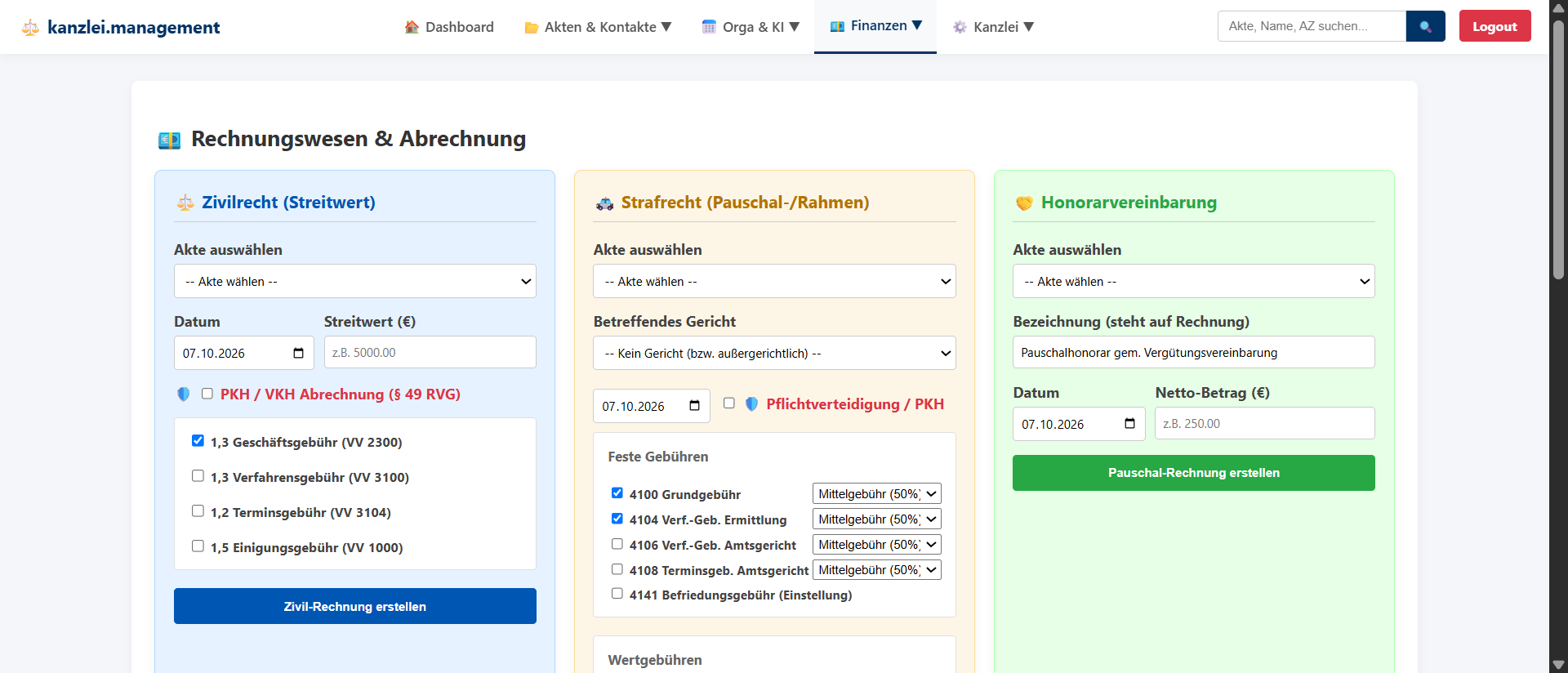The height and width of the screenshot is (673, 1568).
Task: Click the money icon next to Finanzen
Action: [x=837, y=26]
